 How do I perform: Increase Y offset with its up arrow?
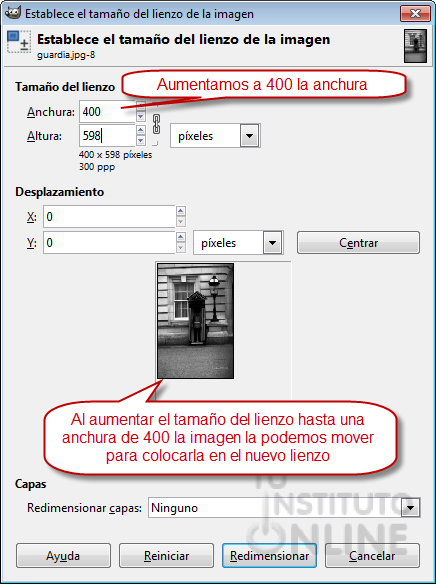[x=181, y=237]
